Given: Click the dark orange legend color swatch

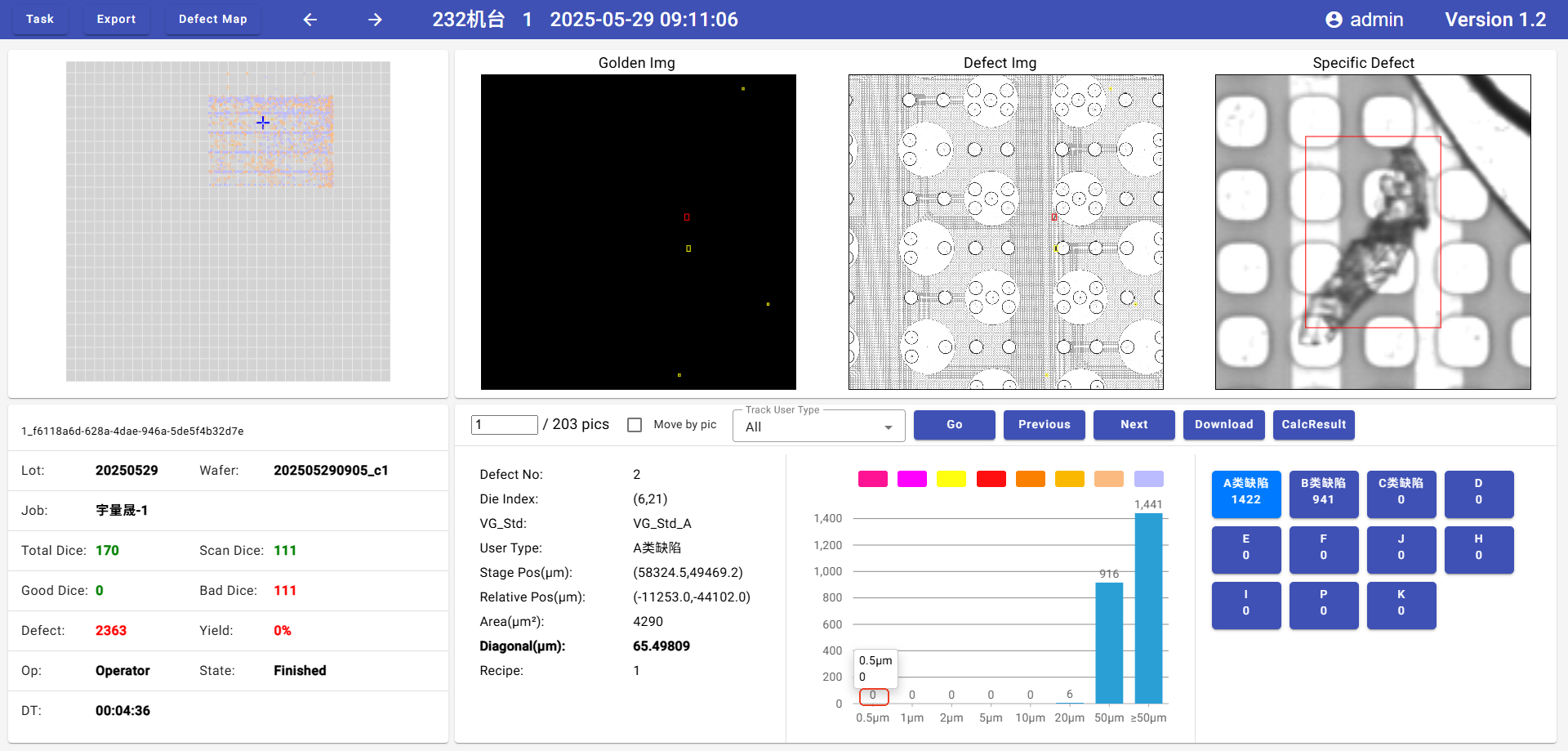Looking at the screenshot, I should tap(1031, 479).
